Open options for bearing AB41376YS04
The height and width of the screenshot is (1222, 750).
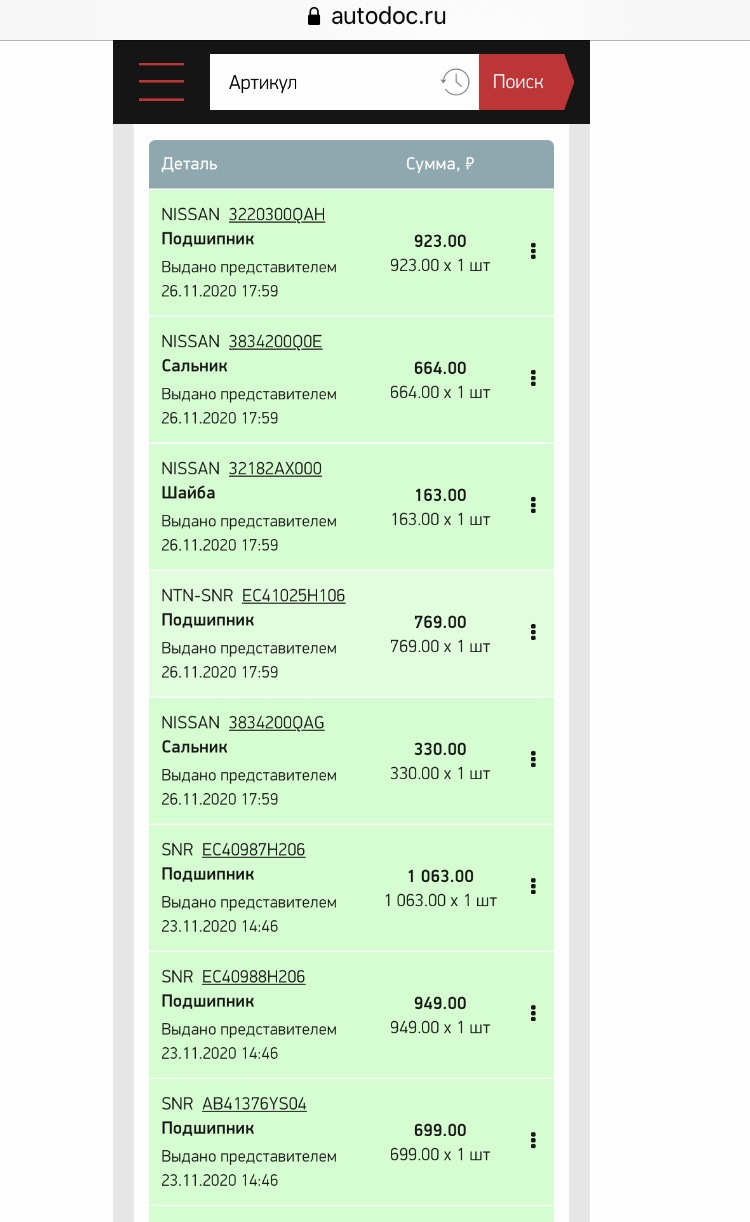pyautogui.click(x=534, y=1140)
